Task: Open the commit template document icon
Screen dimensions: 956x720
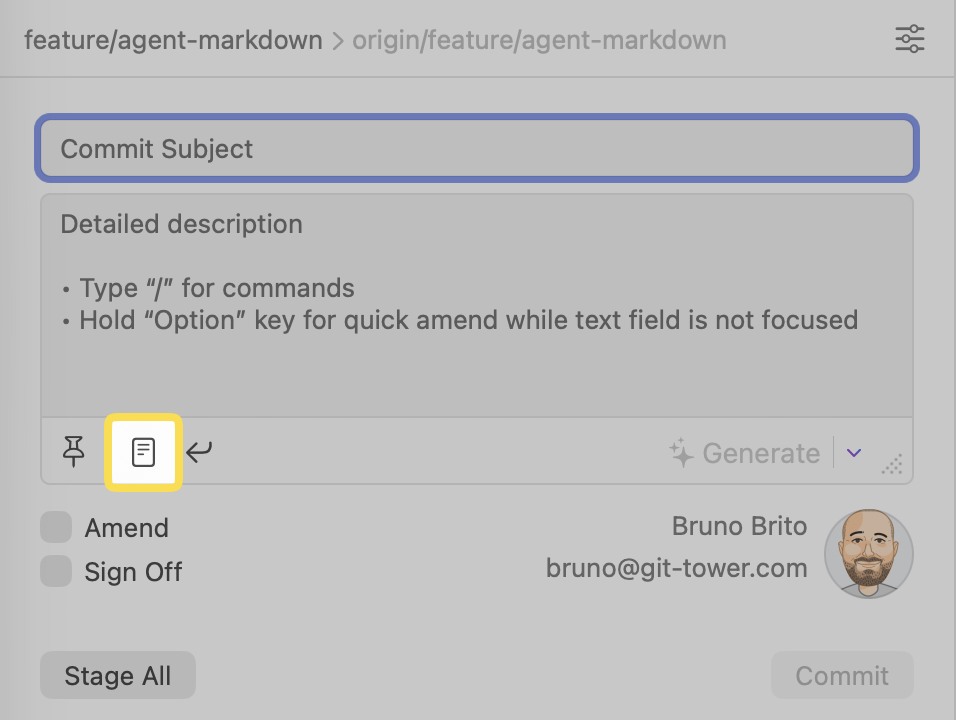Action: pos(143,452)
